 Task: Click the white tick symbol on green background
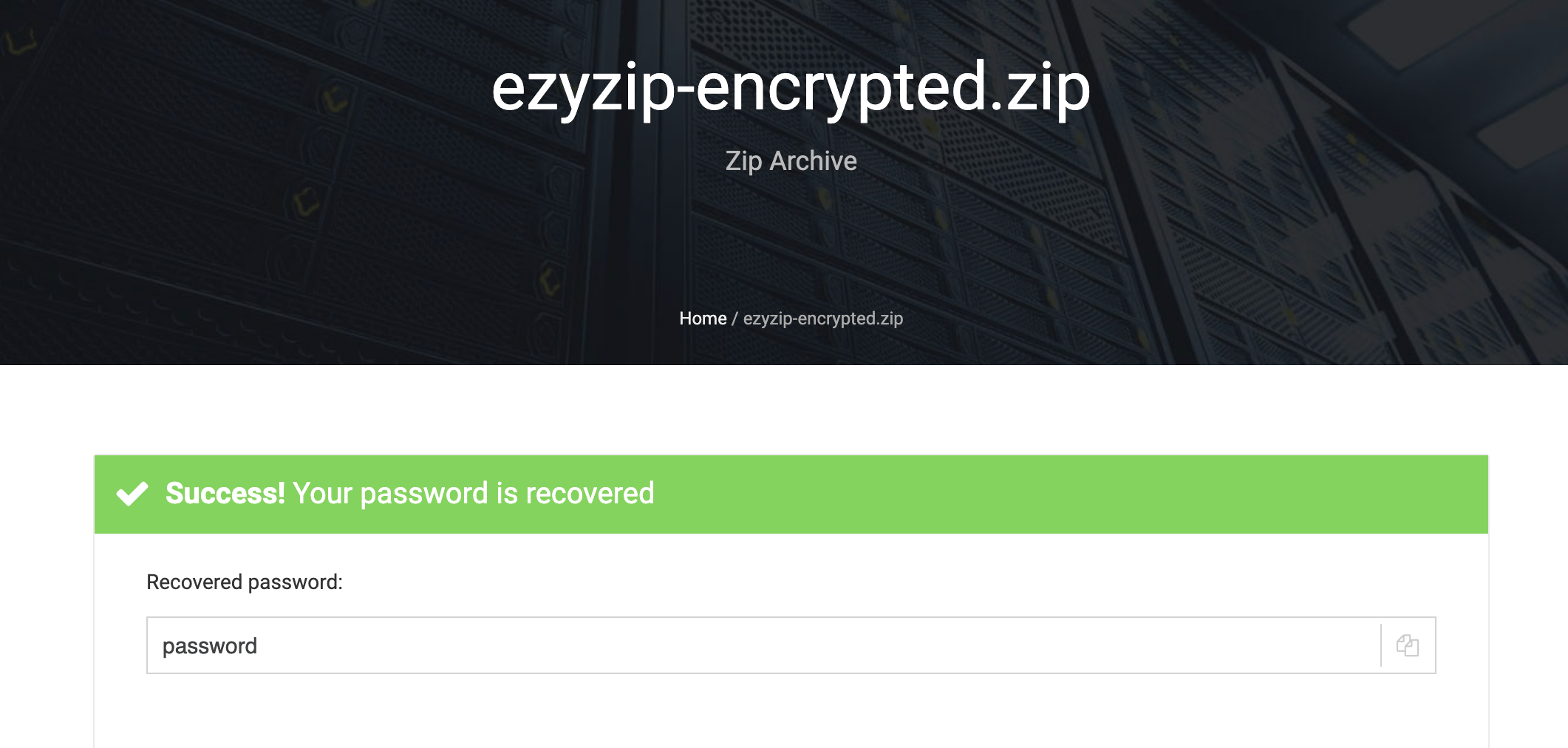(131, 494)
